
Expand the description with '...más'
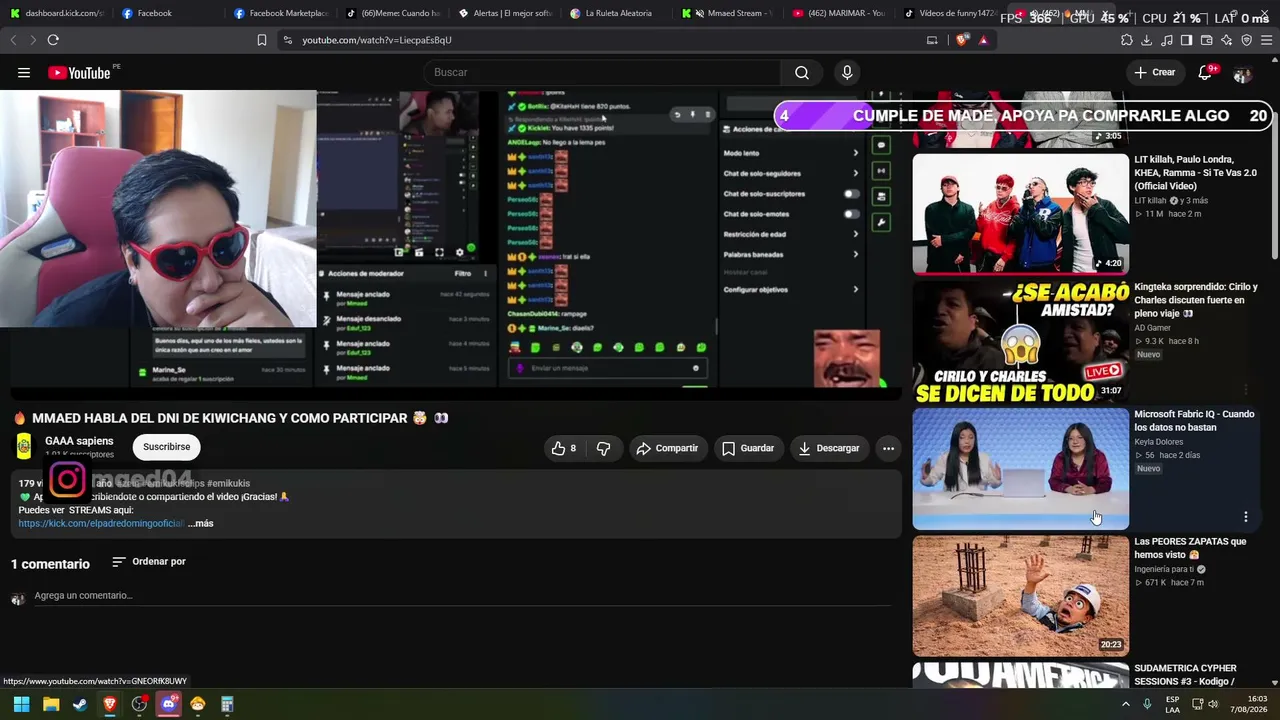200,523
